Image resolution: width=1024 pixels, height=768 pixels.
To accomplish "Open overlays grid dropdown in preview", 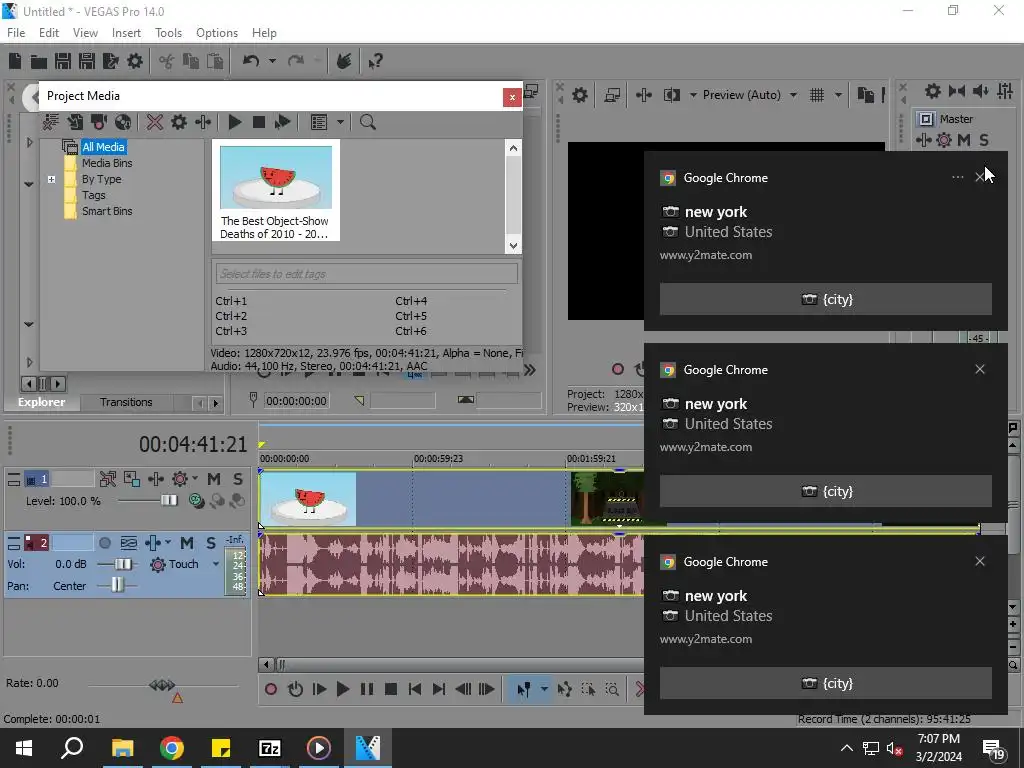I will (x=838, y=95).
